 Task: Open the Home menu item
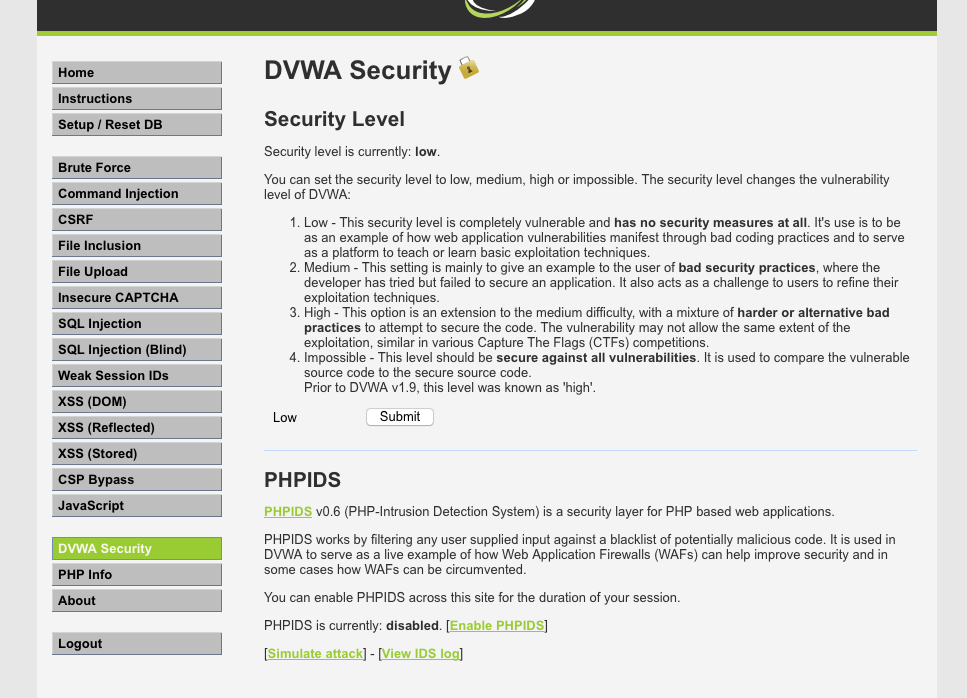coord(137,72)
